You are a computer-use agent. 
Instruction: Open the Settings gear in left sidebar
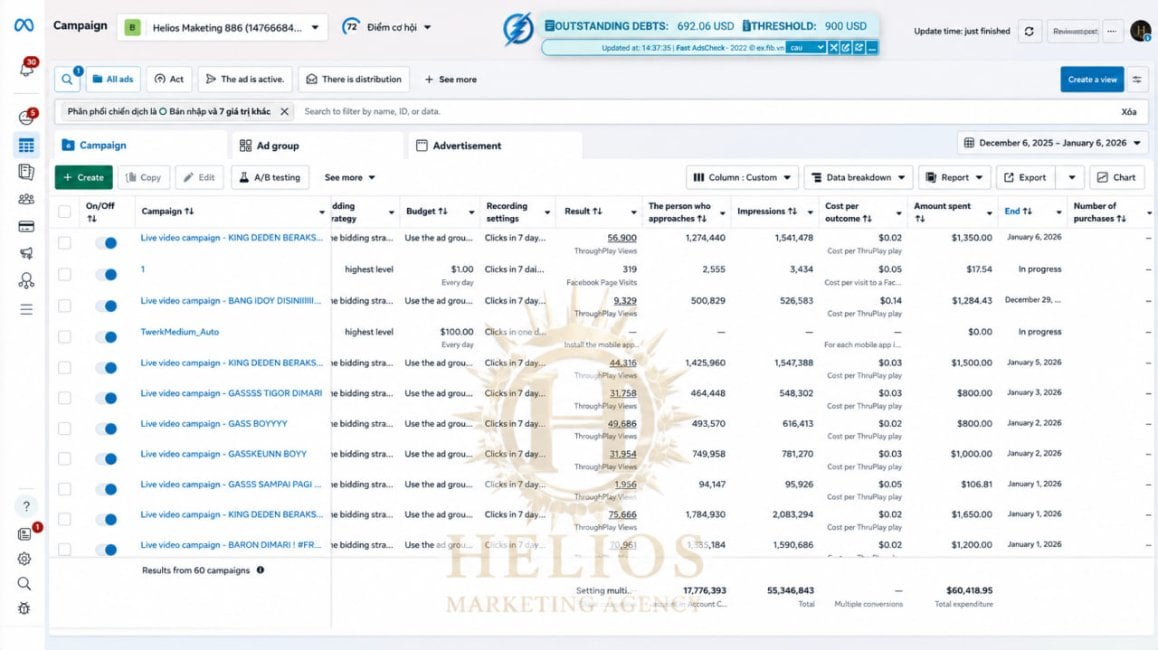(x=24, y=559)
